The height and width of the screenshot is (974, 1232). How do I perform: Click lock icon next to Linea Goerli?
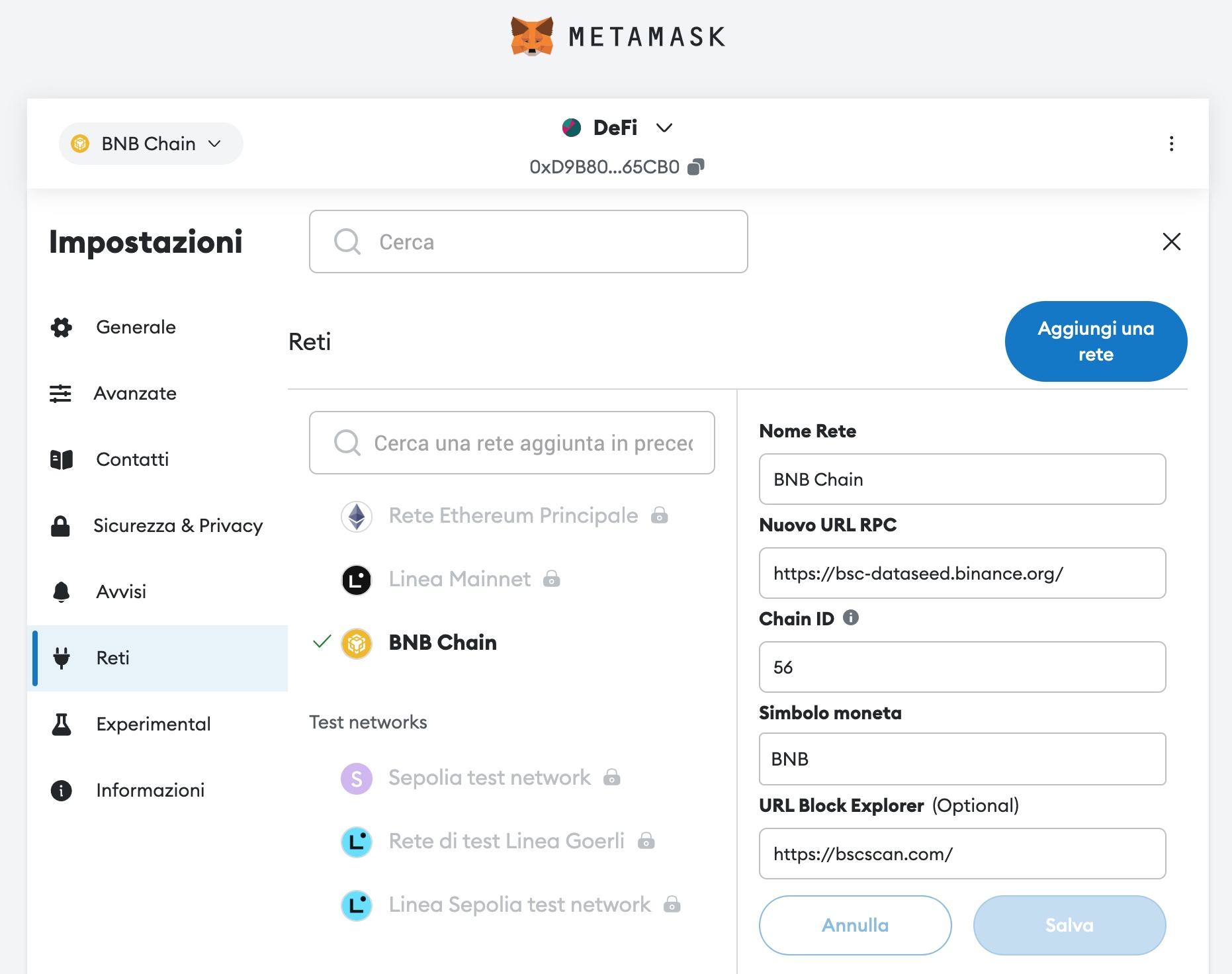pos(646,841)
